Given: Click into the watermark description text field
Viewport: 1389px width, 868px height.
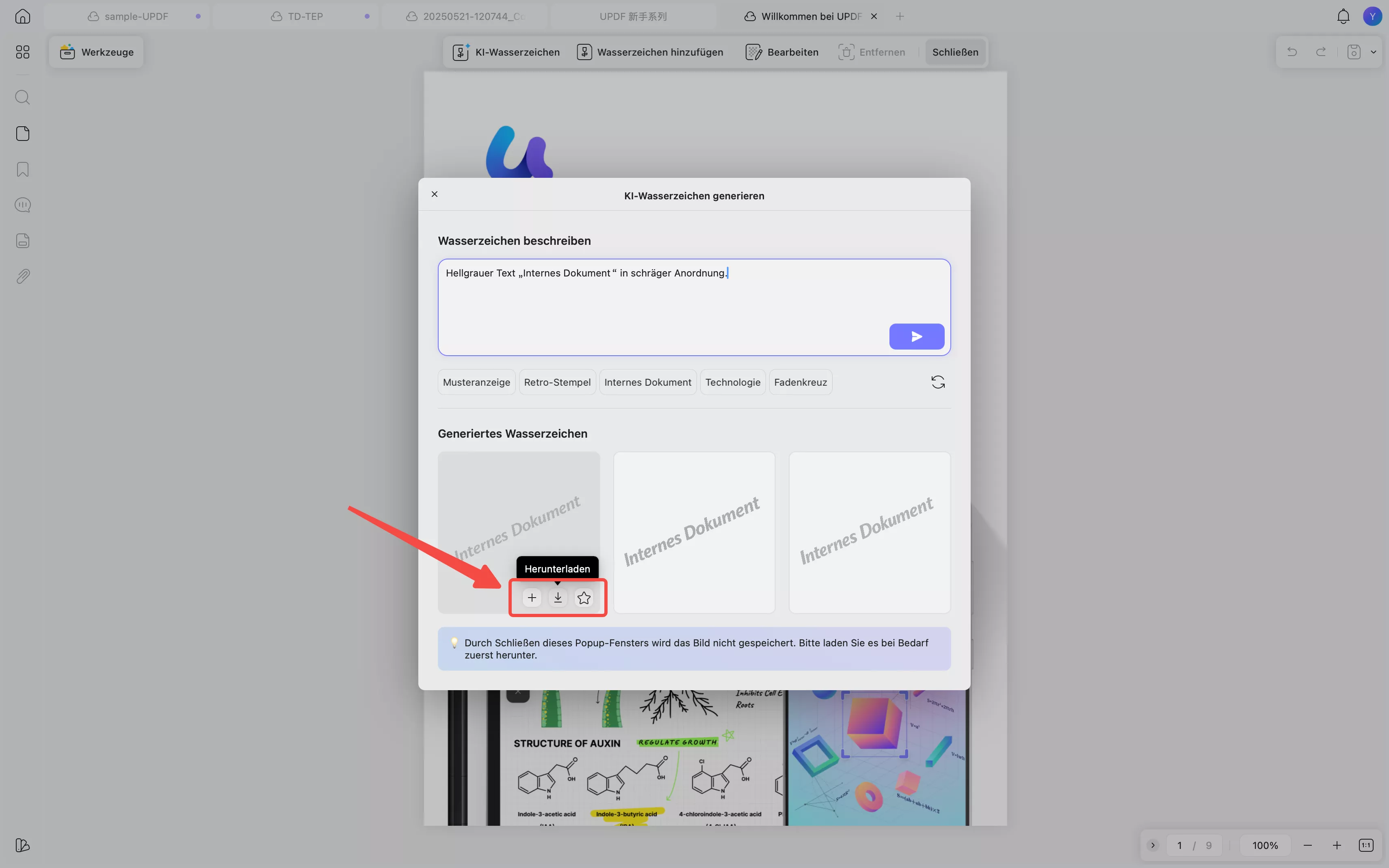Looking at the screenshot, I should click(x=660, y=298).
